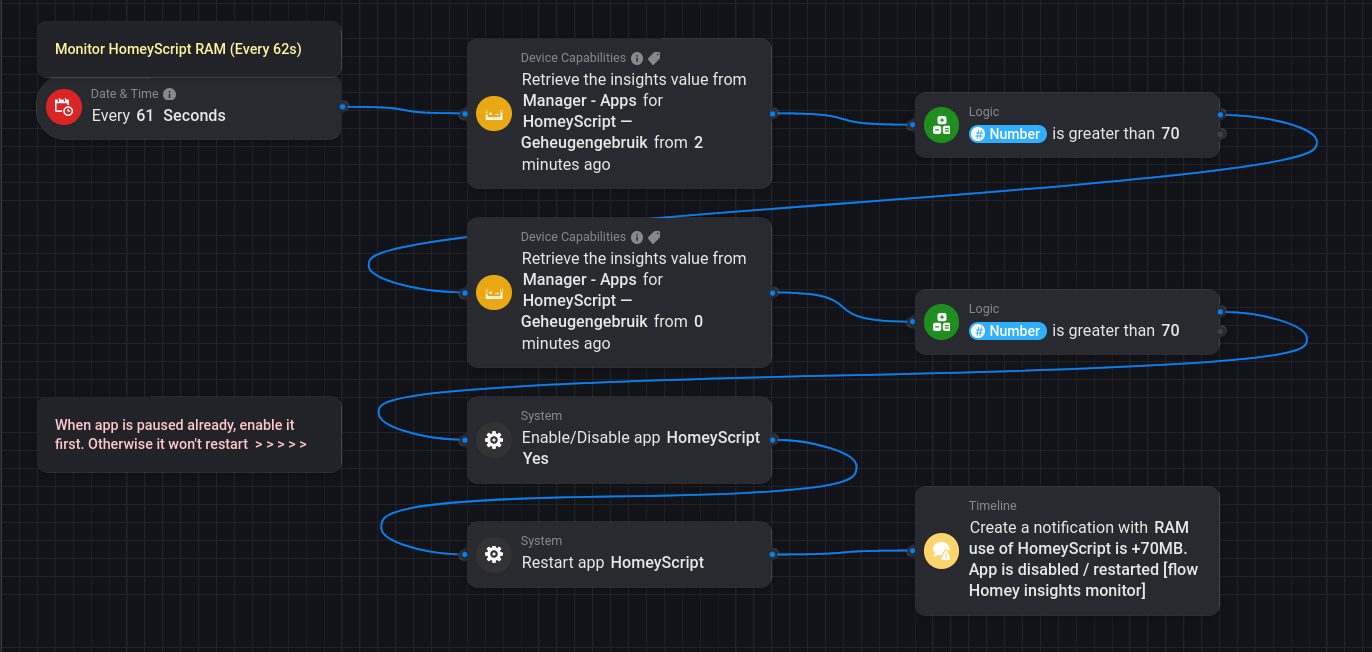Viewport: 1372px width, 652px height.
Task: Click the input connector of the Enable/Disable app card
Action: 464,439
